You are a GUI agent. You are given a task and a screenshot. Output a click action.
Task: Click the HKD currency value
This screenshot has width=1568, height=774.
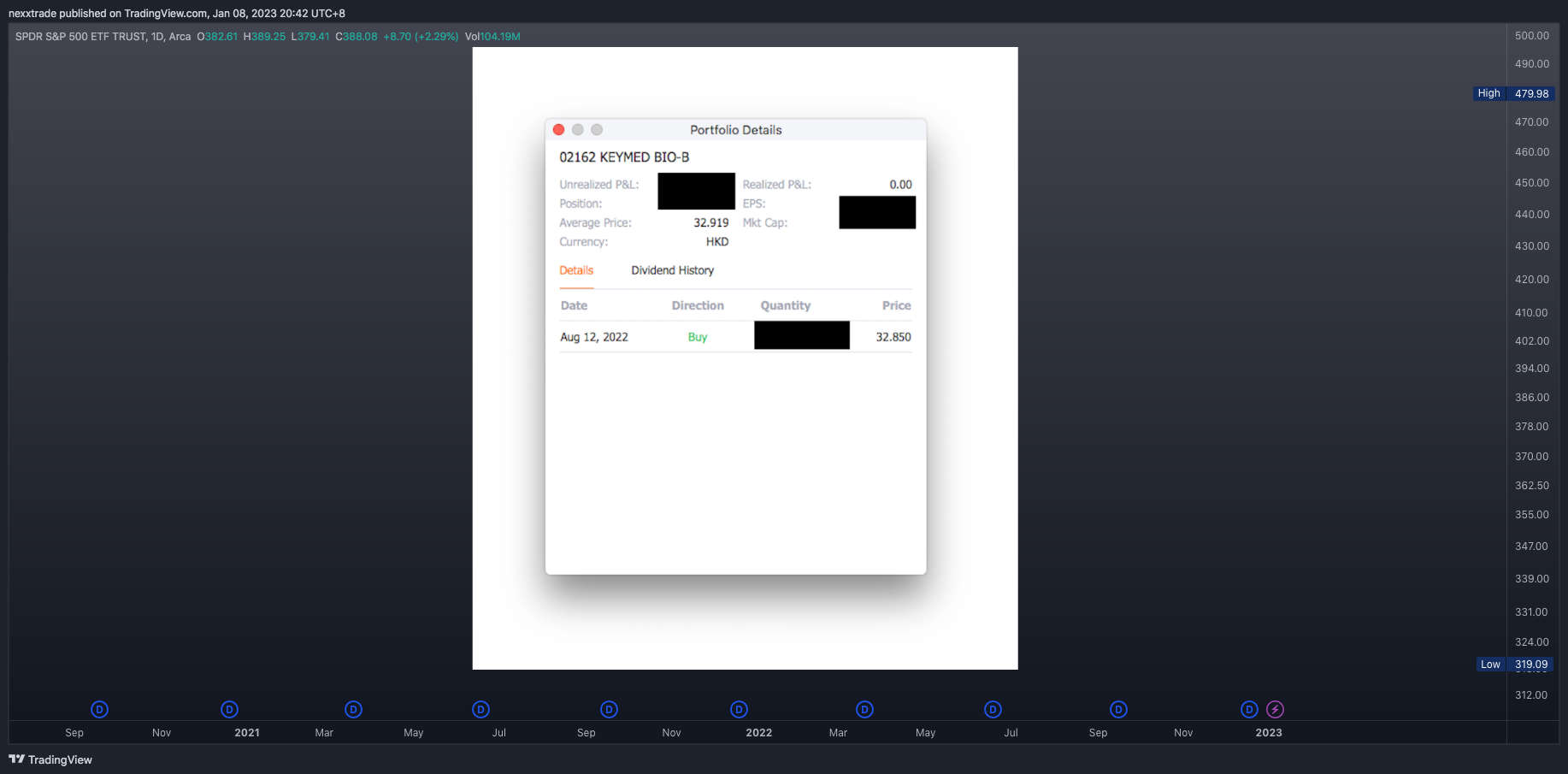[717, 242]
